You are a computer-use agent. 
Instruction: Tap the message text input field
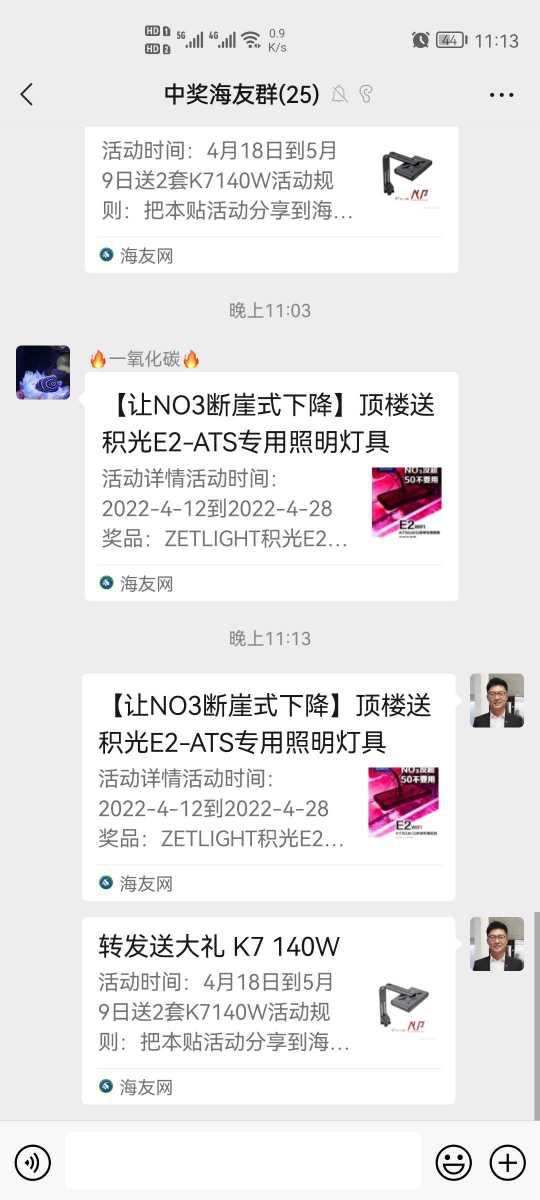pyautogui.click(x=243, y=1161)
